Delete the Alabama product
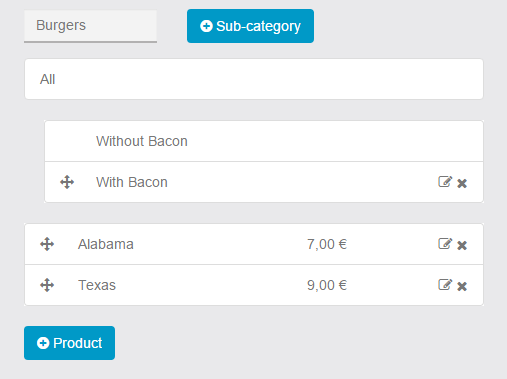The width and height of the screenshot is (507, 379). pos(462,245)
